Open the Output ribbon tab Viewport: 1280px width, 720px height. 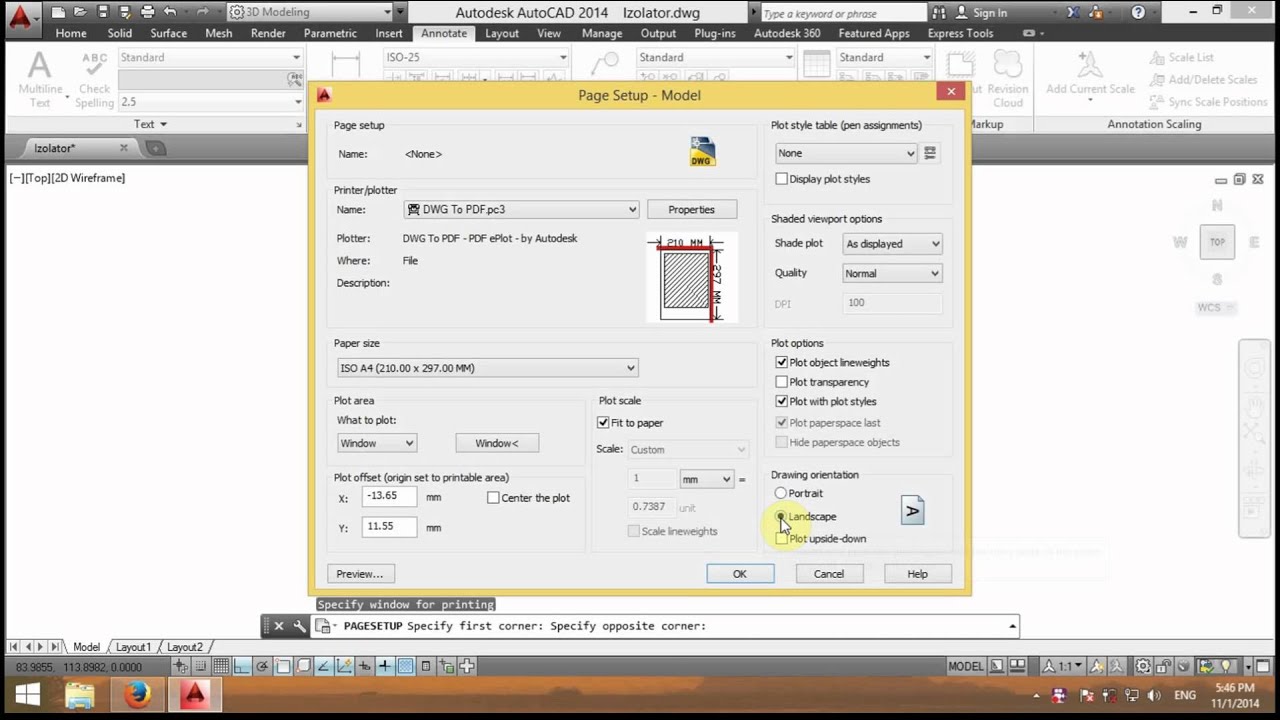(x=658, y=33)
